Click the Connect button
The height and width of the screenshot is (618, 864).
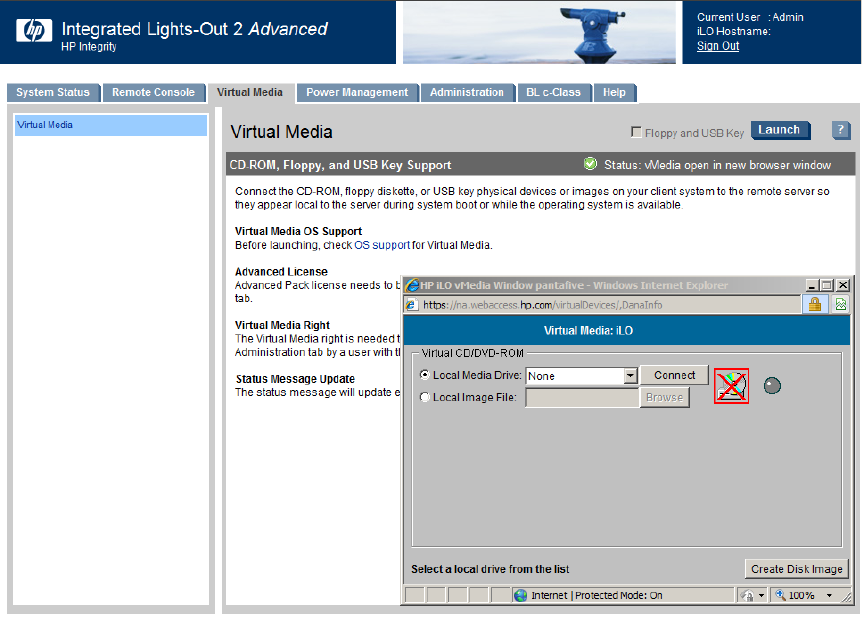tap(674, 375)
